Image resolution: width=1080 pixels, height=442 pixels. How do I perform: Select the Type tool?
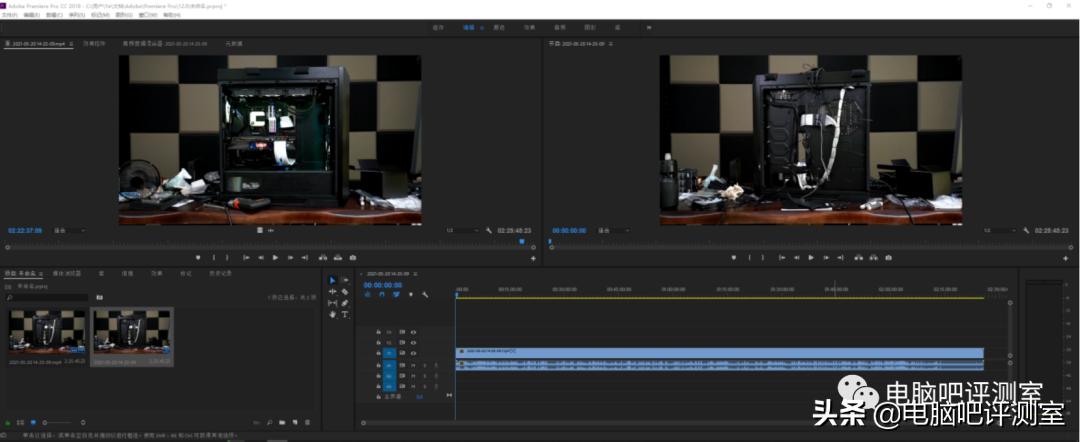pos(345,314)
